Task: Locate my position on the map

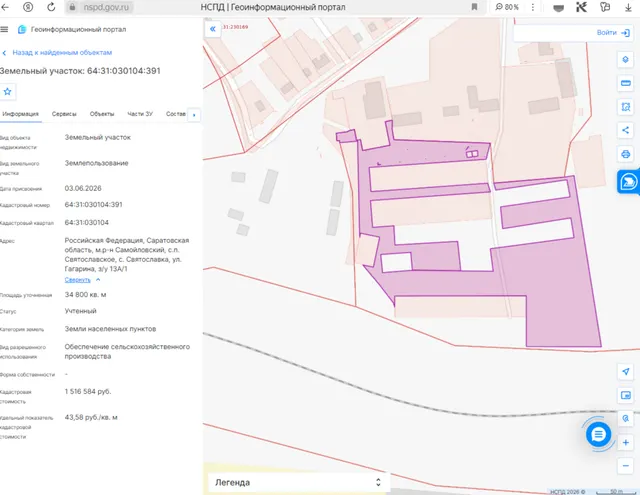Action: (625, 371)
